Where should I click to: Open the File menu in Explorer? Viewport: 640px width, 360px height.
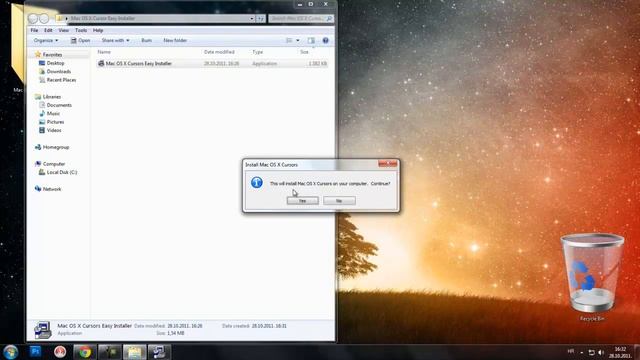(34, 30)
